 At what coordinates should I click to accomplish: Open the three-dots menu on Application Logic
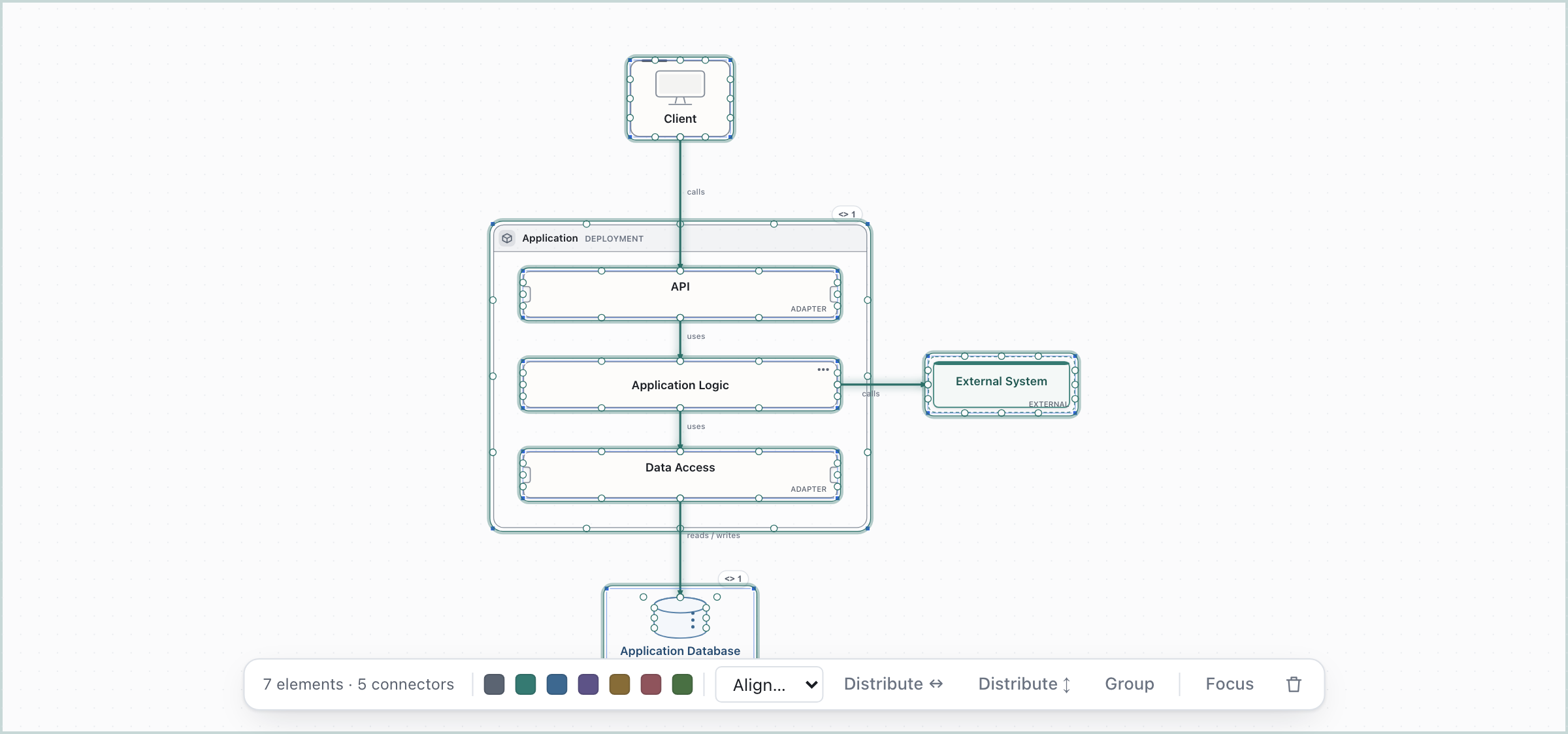(x=823, y=370)
